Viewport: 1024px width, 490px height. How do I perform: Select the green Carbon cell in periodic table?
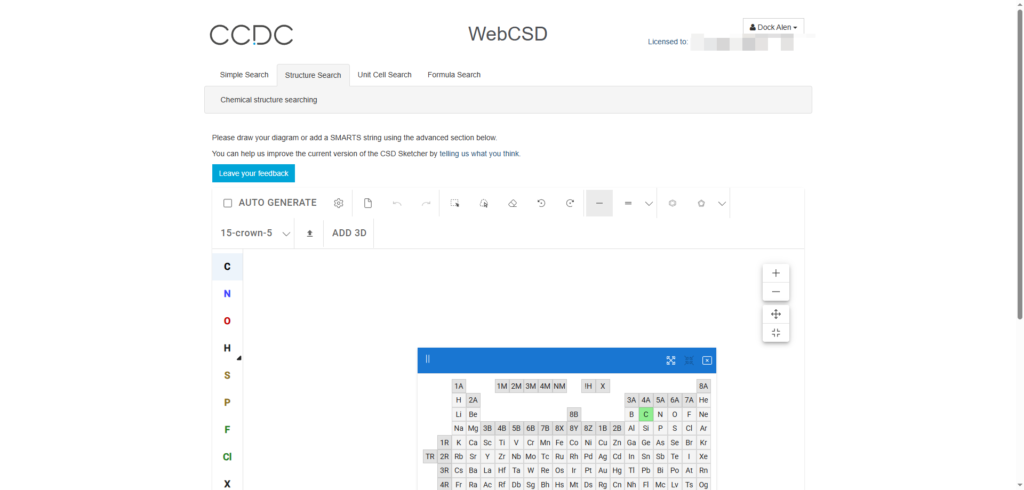click(x=646, y=414)
